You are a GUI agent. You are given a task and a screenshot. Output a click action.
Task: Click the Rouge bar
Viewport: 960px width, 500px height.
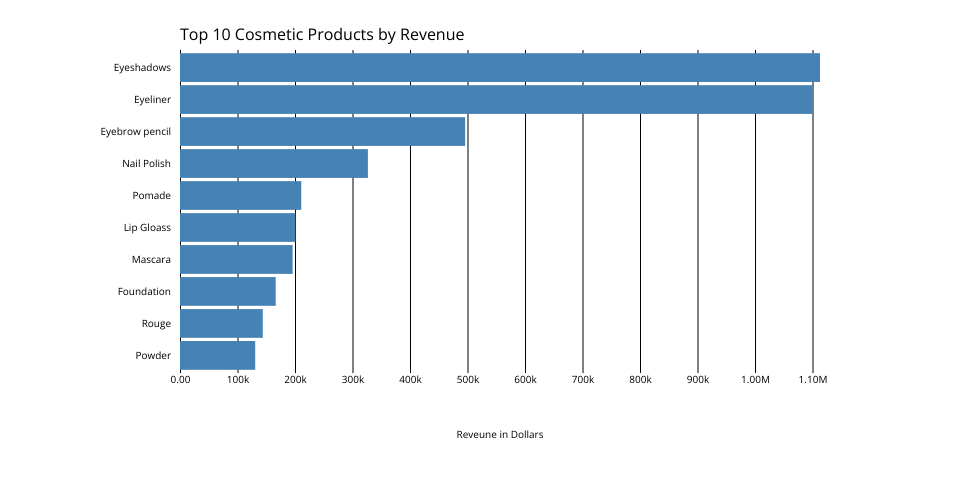(x=221, y=324)
